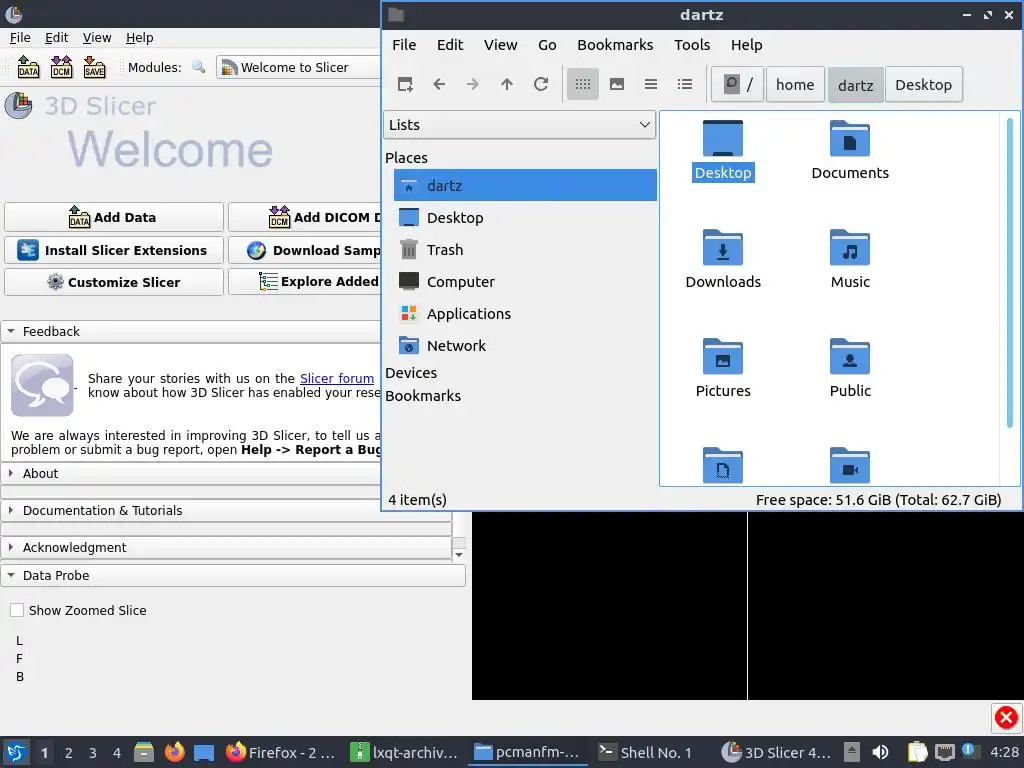Click the volume speaker tray icon

880,752
